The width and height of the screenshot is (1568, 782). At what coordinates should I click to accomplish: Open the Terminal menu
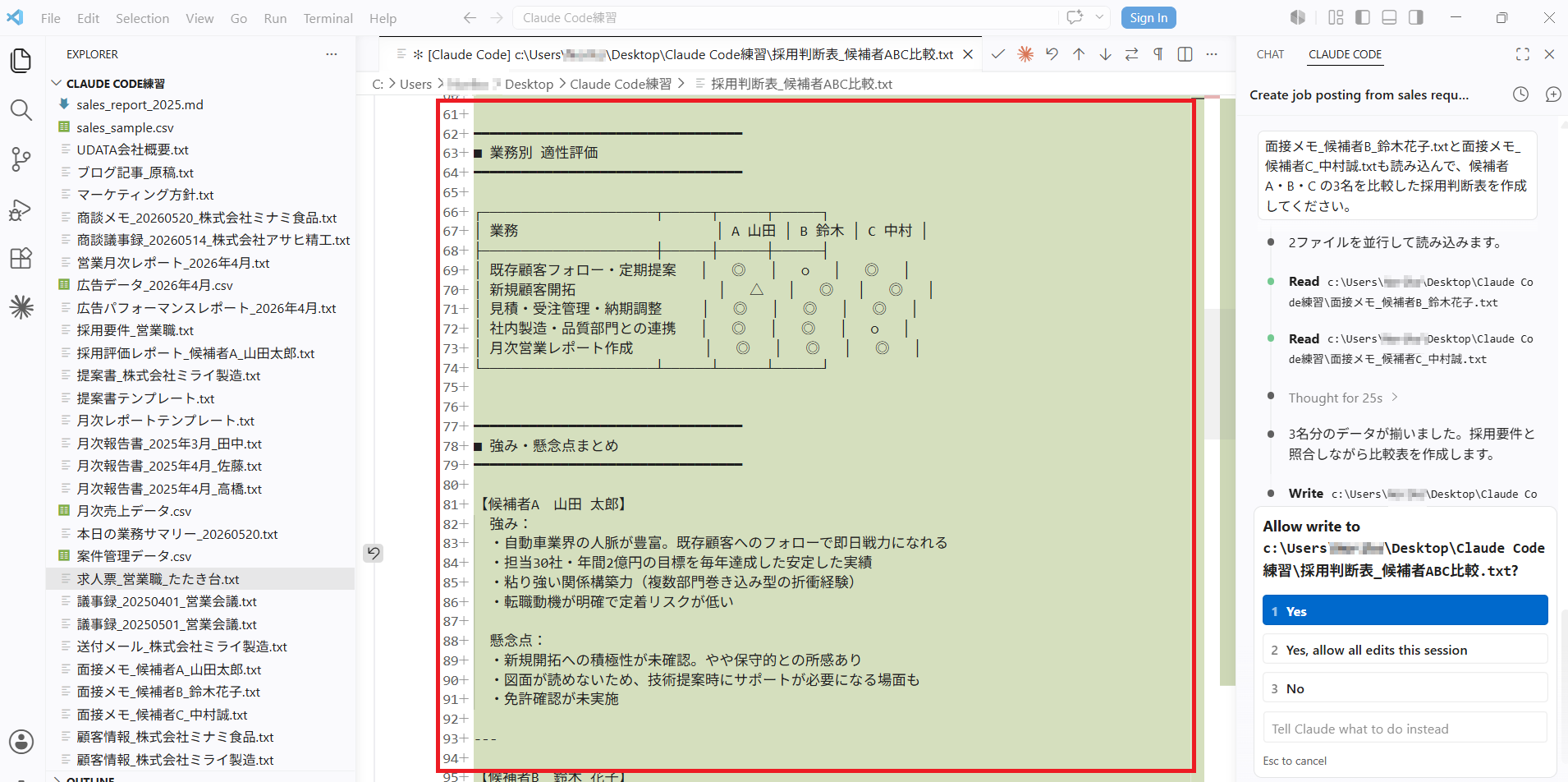tap(328, 18)
